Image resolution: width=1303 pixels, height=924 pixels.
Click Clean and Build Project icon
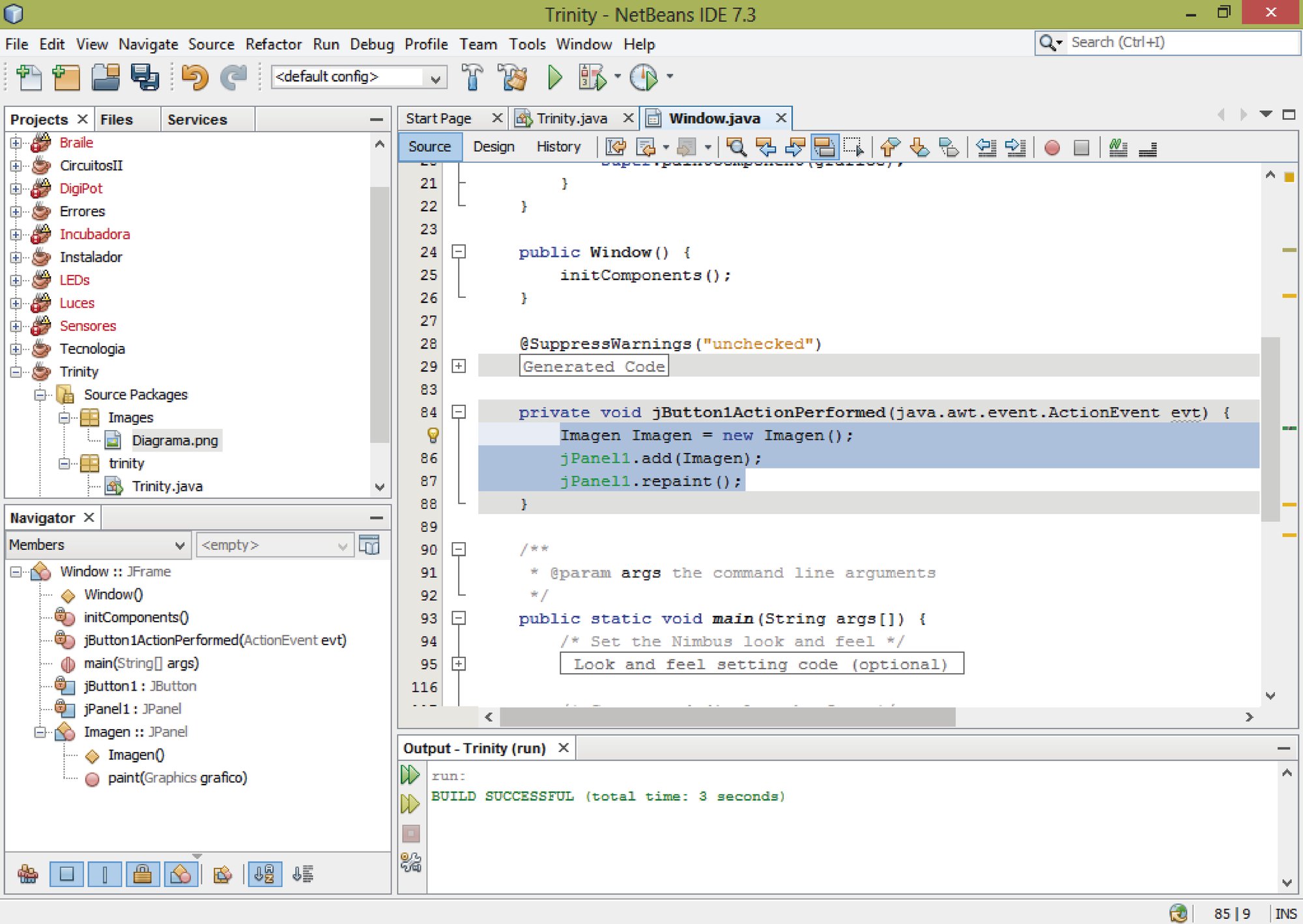click(513, 78)
